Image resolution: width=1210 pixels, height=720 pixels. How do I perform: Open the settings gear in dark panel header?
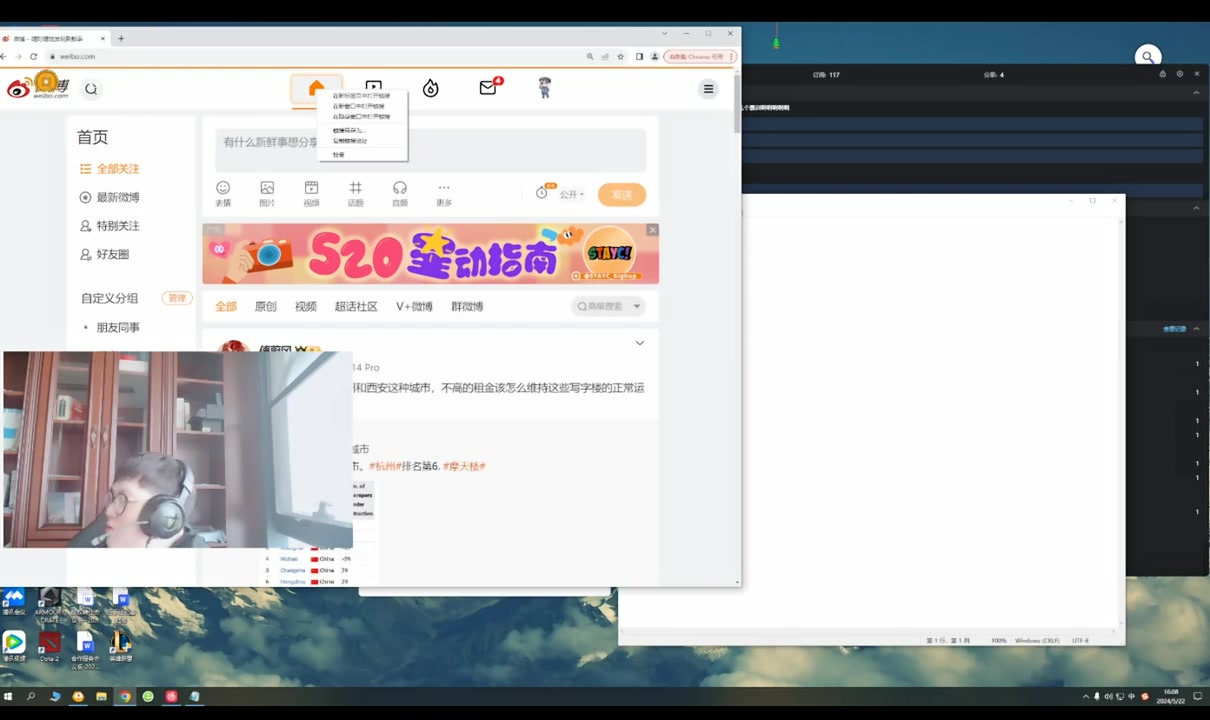[x=1179, y=74]
